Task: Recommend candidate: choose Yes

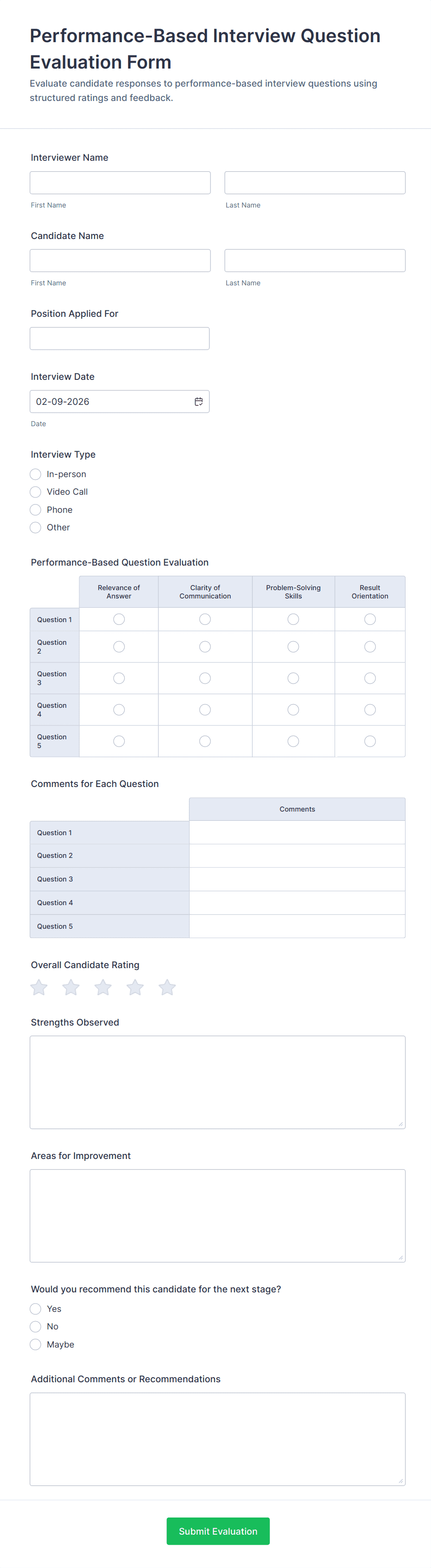Action: pos(36,1309)
